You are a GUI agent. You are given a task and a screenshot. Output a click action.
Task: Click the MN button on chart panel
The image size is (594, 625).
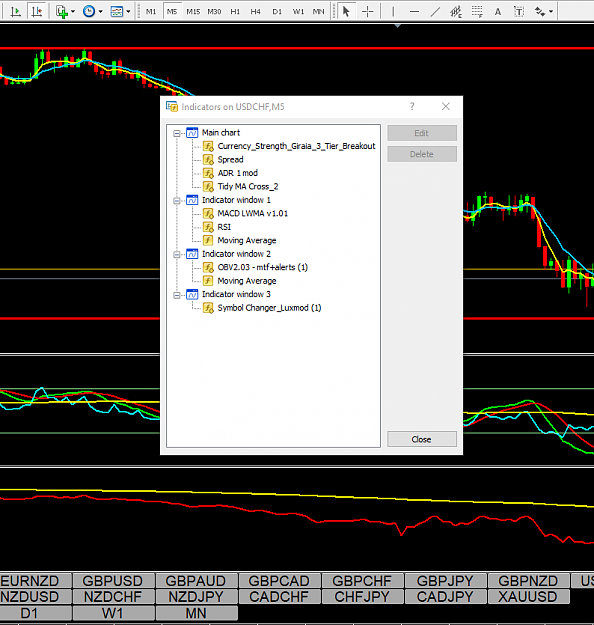(x=196, y=613)
